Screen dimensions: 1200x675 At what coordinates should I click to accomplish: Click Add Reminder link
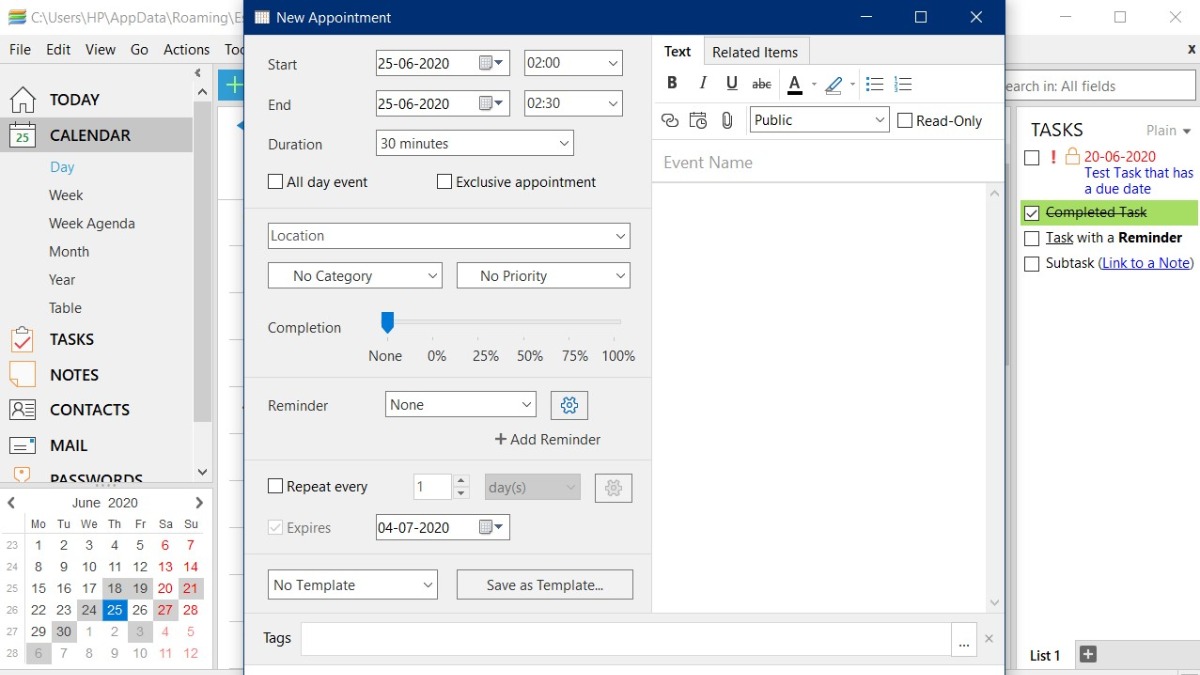[x=548, y=439]
